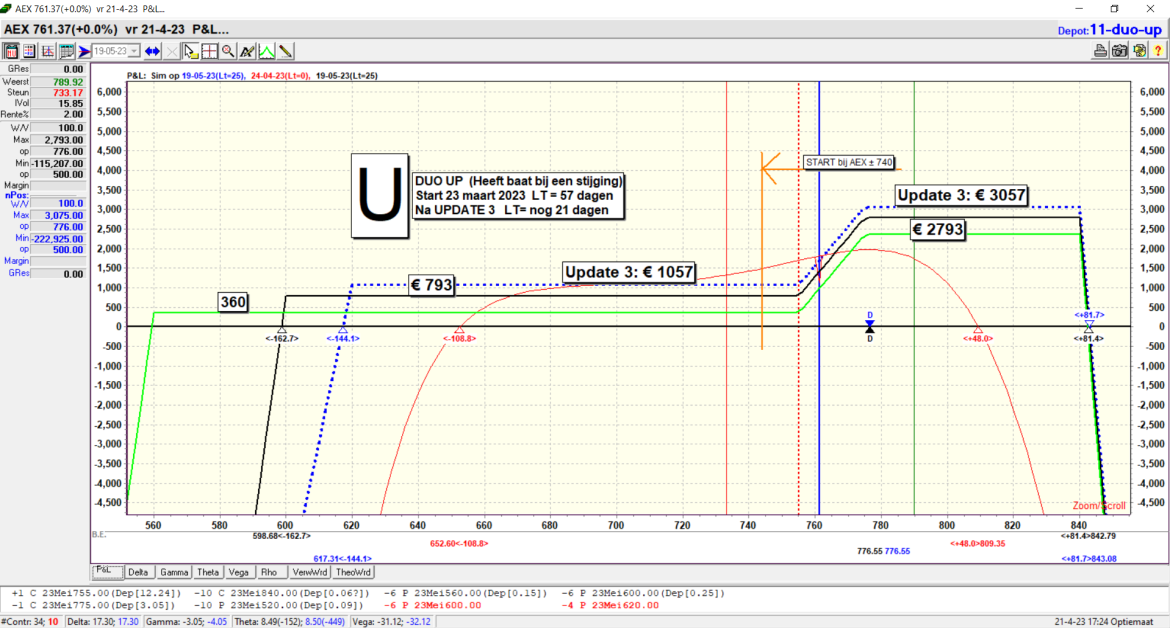Click the green curve chart icon
This screenshot has height=628, width=1170.
266,51
